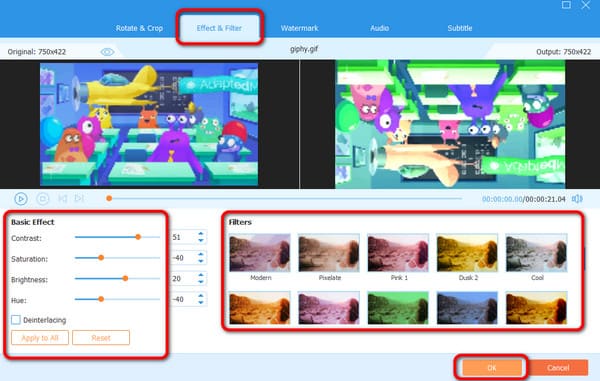Increase Contrast with the up arrow

pyautogui.click(x=201, y=234)
